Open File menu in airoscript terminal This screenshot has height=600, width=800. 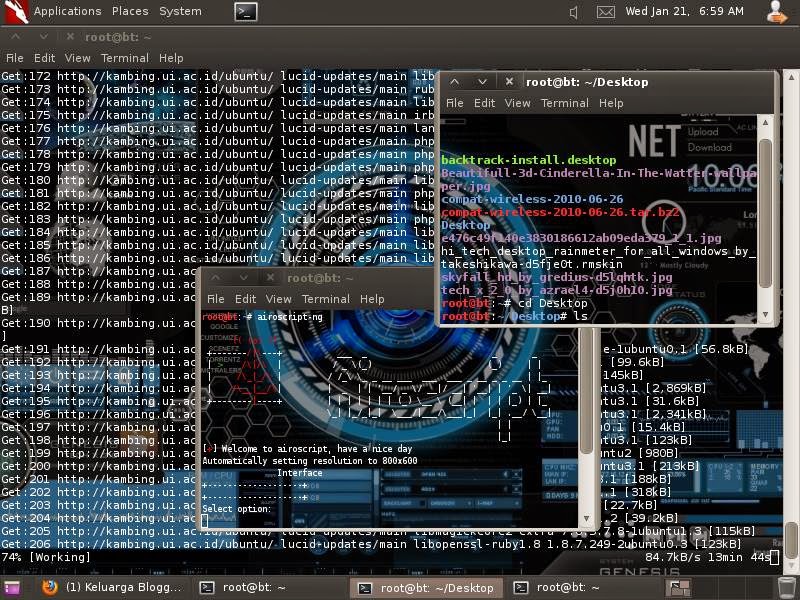pos(215,299)
